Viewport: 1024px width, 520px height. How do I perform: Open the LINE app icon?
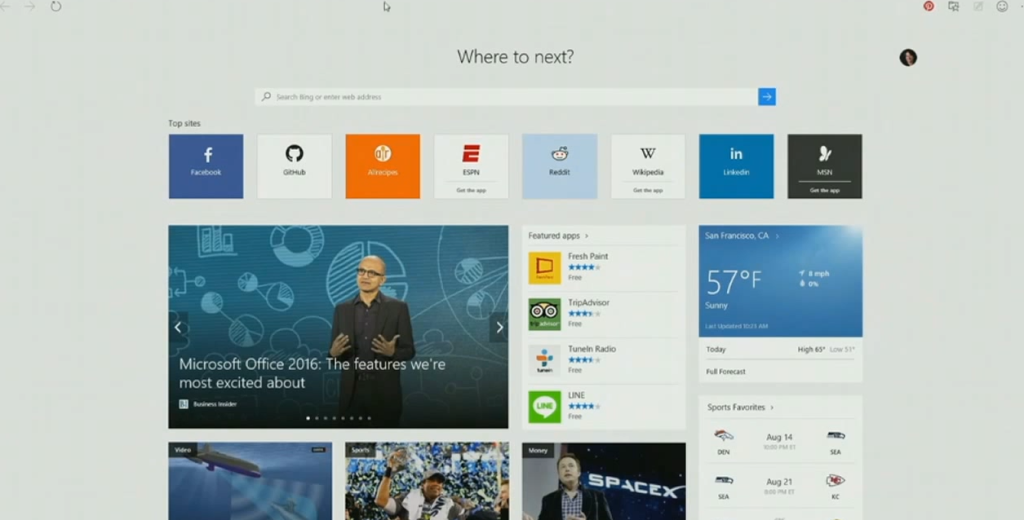tap(545, 407)
